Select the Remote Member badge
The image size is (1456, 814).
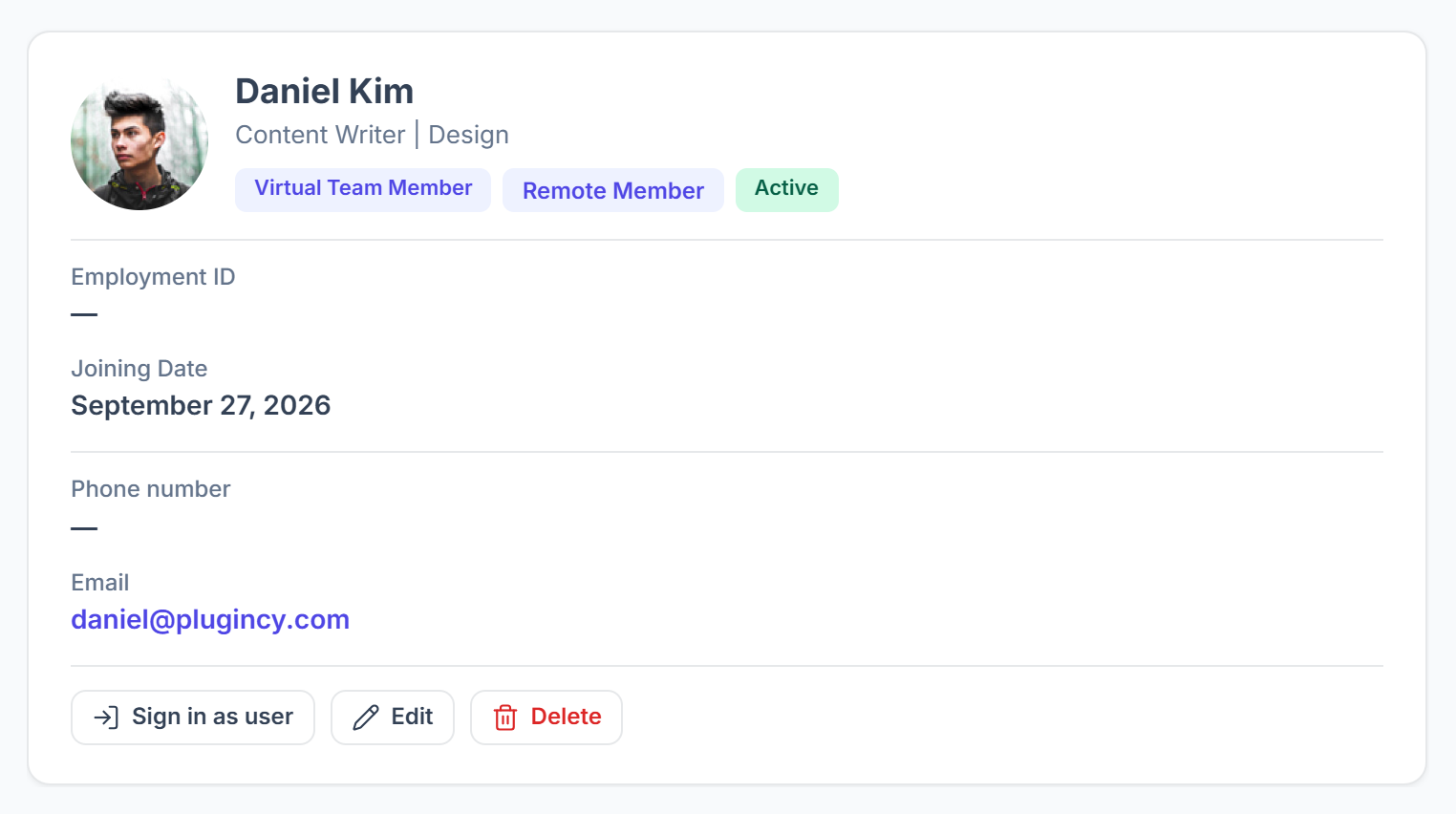point(613,190)
